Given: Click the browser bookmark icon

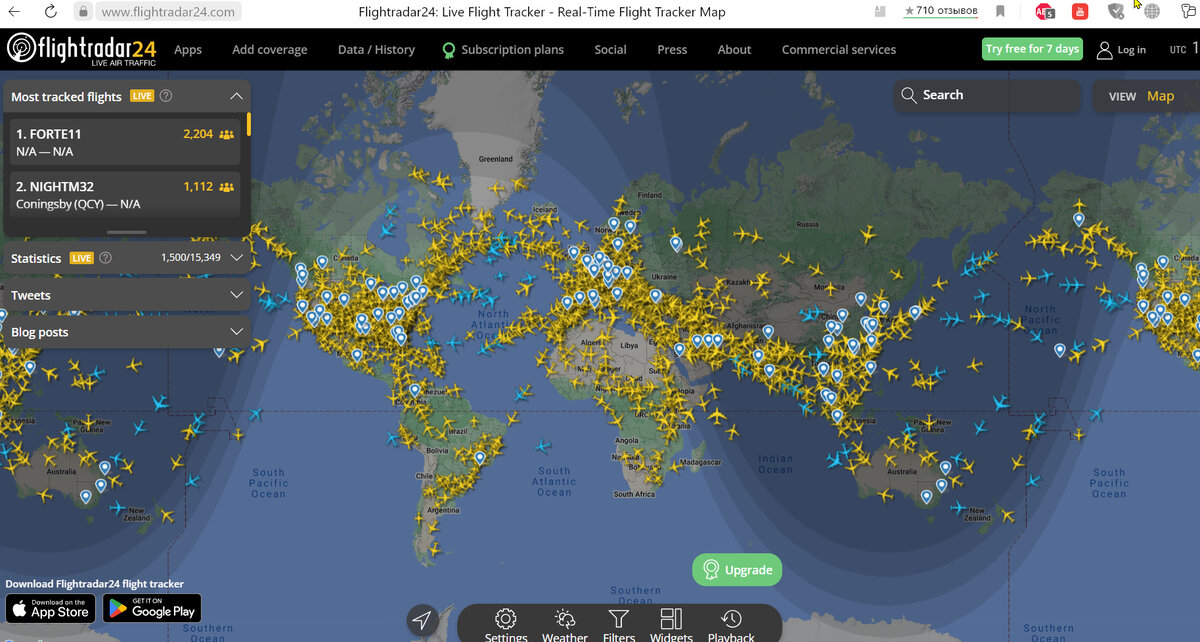Looking at the screenshot, I should click(x=1000, y=12).
